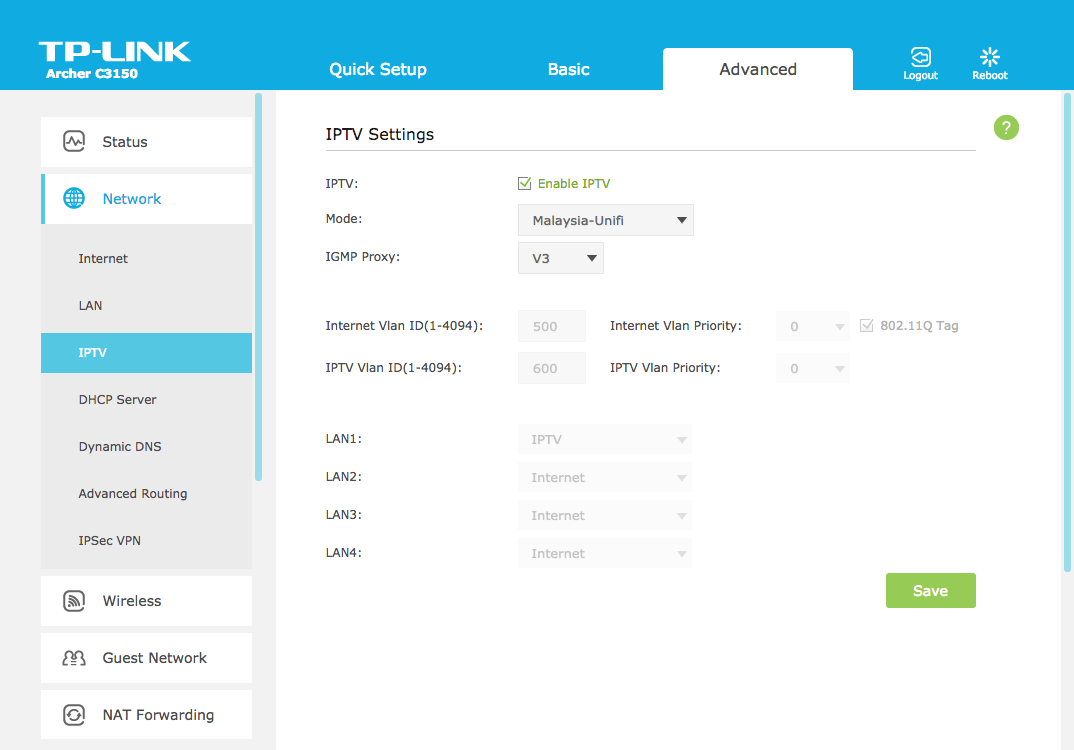1074x750 pixels.
Task: Click the Wireless signal icon
Action: [x=74, y=601]
